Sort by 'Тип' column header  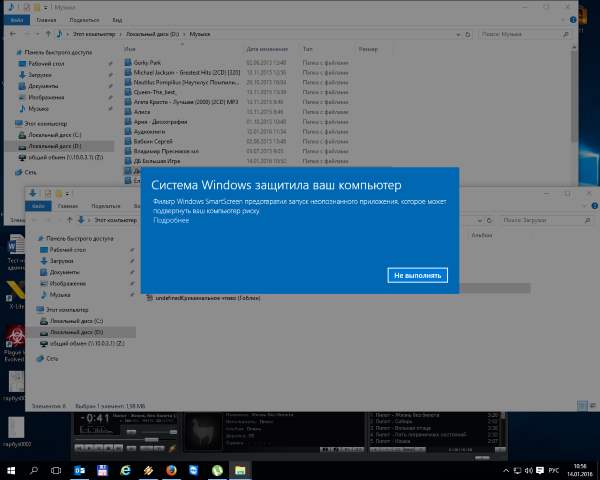coord(308,49)
